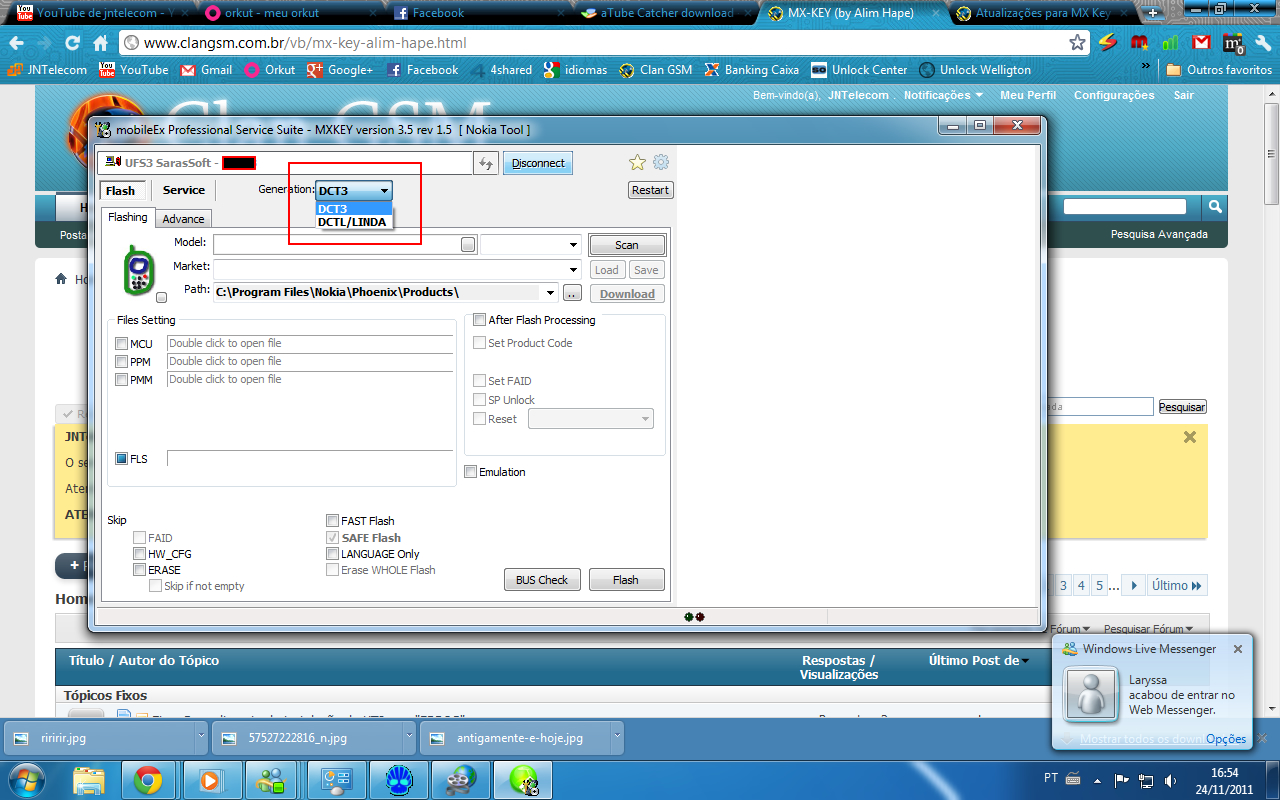Click Windows Live Messenger taskbar icon
Image resolution: width=1280 pixels, height=800 pixels.
pyautogui.click(x=269, y=779)
